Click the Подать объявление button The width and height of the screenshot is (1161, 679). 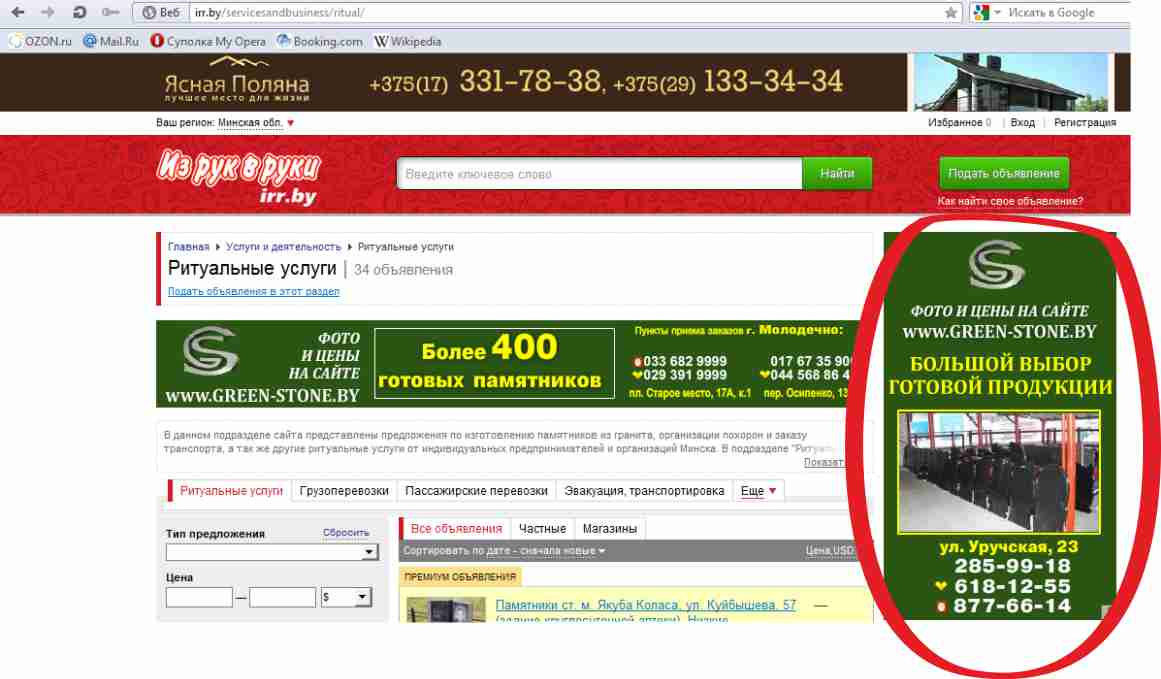pos(1003,173)
